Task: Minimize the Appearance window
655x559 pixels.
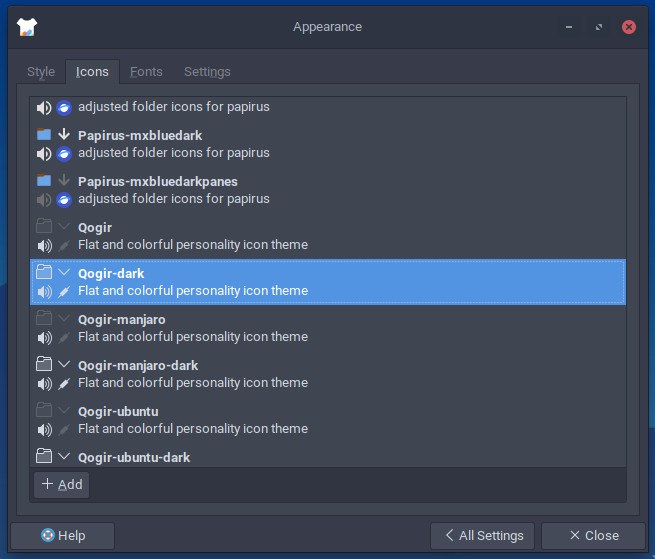Action: point(569,27)
